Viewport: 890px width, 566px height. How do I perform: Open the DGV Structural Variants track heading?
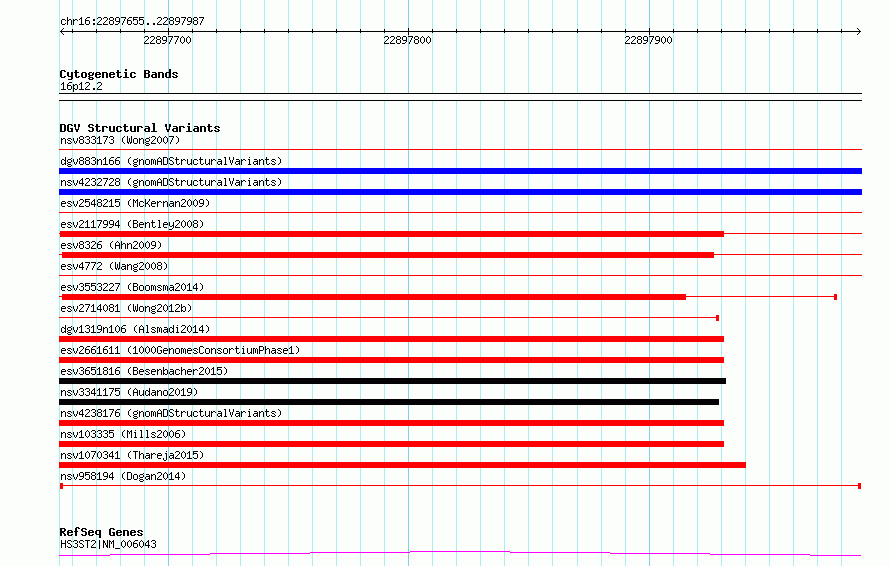140,128
